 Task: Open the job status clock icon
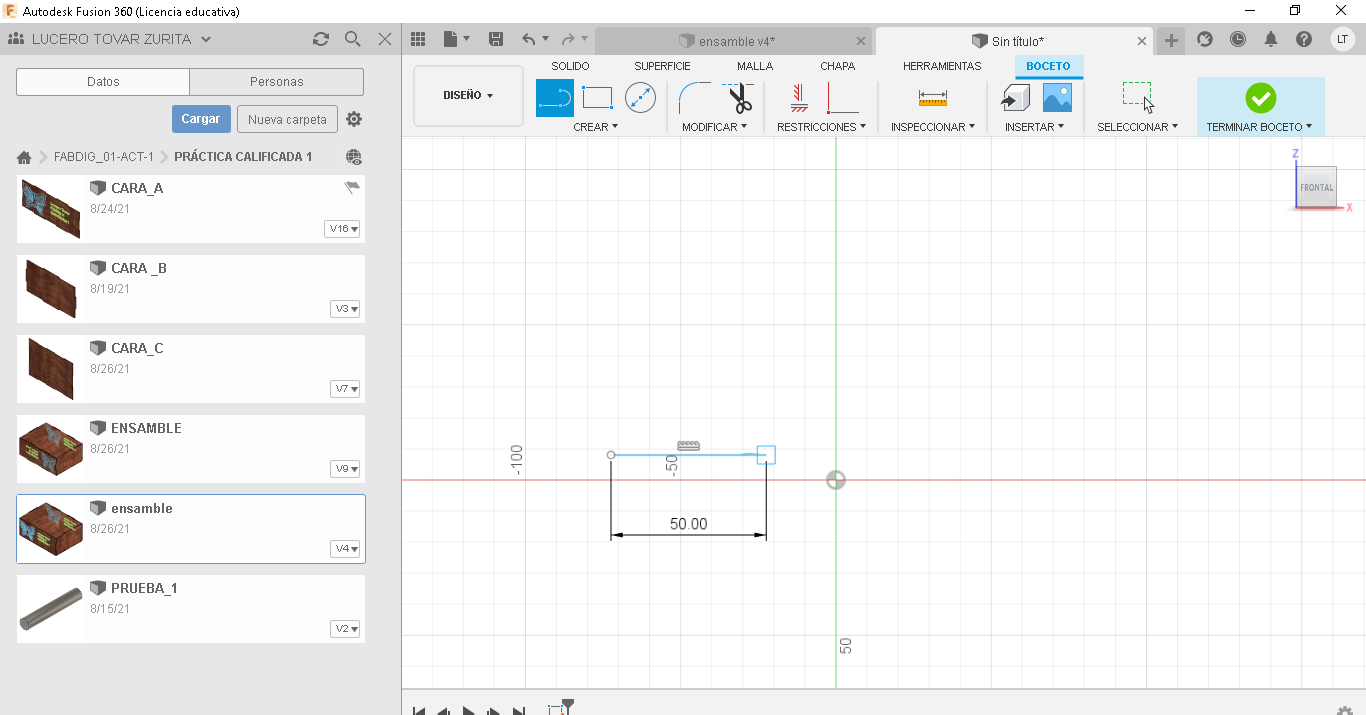click(1238, 39)
